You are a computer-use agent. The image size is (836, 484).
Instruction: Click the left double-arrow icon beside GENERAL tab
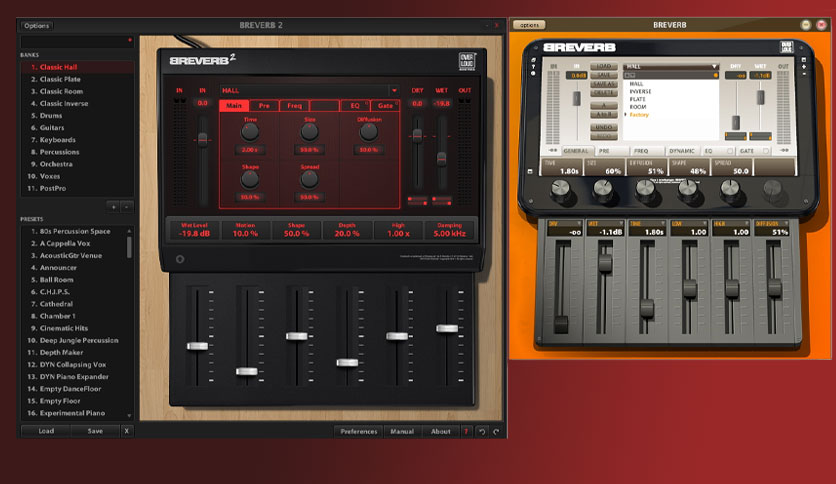pos(553,151)
